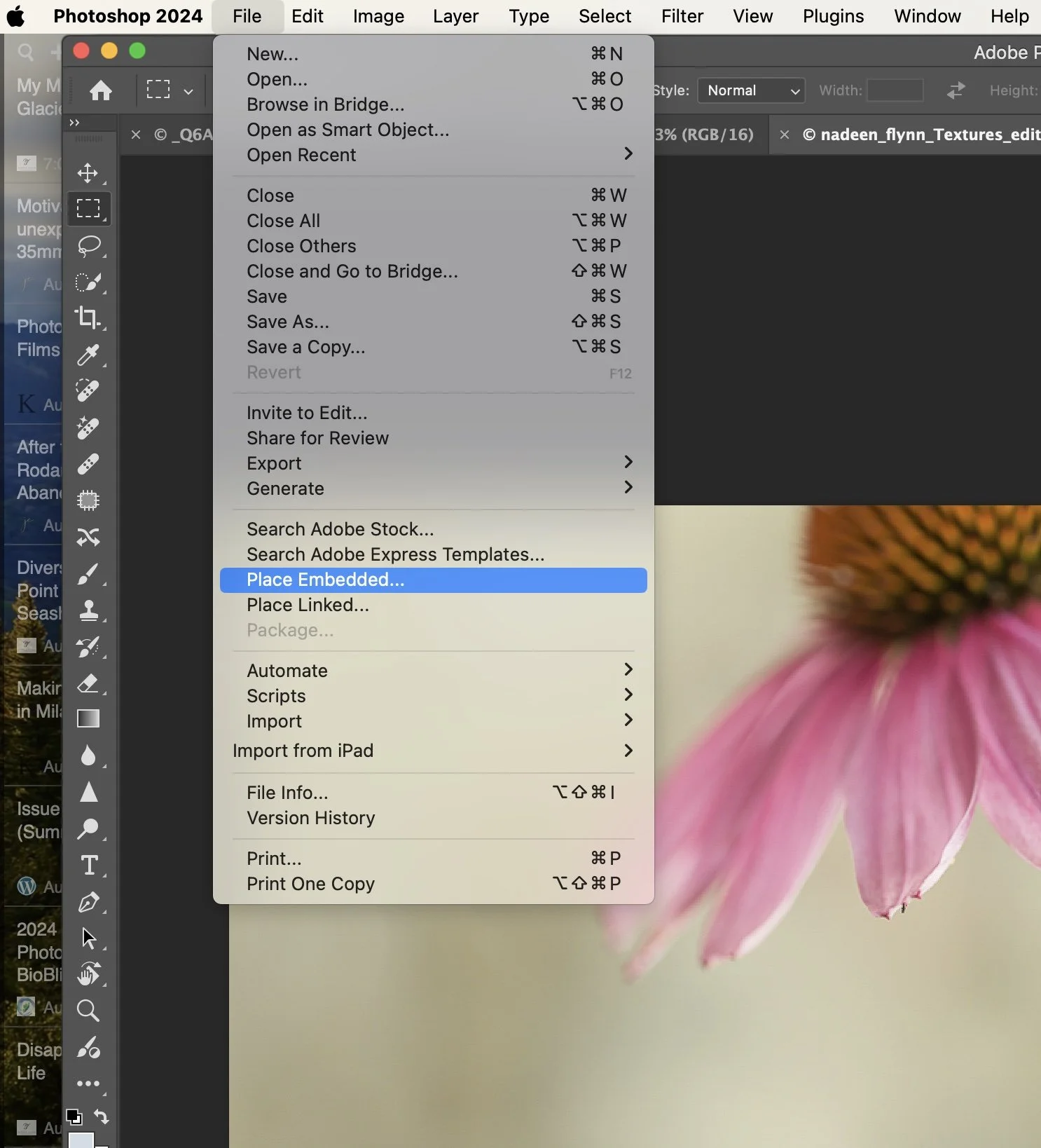Screen dimensions: 1041x1148
Task: Expand the Import submenu
Action: tap(434, 721)
